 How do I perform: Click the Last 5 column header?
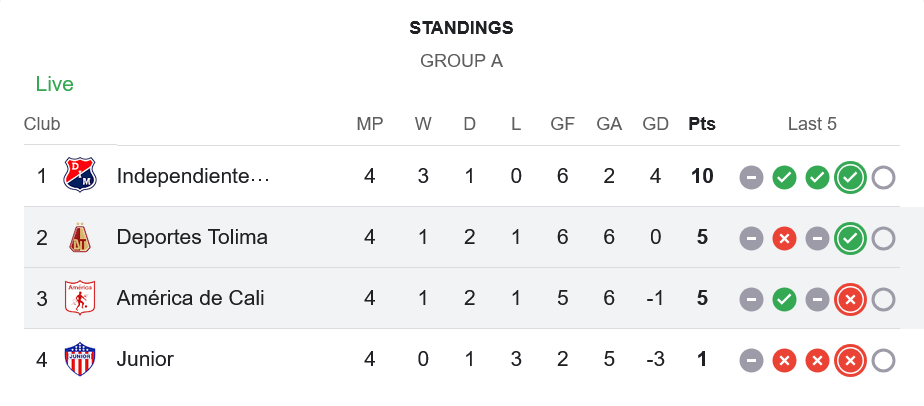pyautogui.click(x=812, y=124)
